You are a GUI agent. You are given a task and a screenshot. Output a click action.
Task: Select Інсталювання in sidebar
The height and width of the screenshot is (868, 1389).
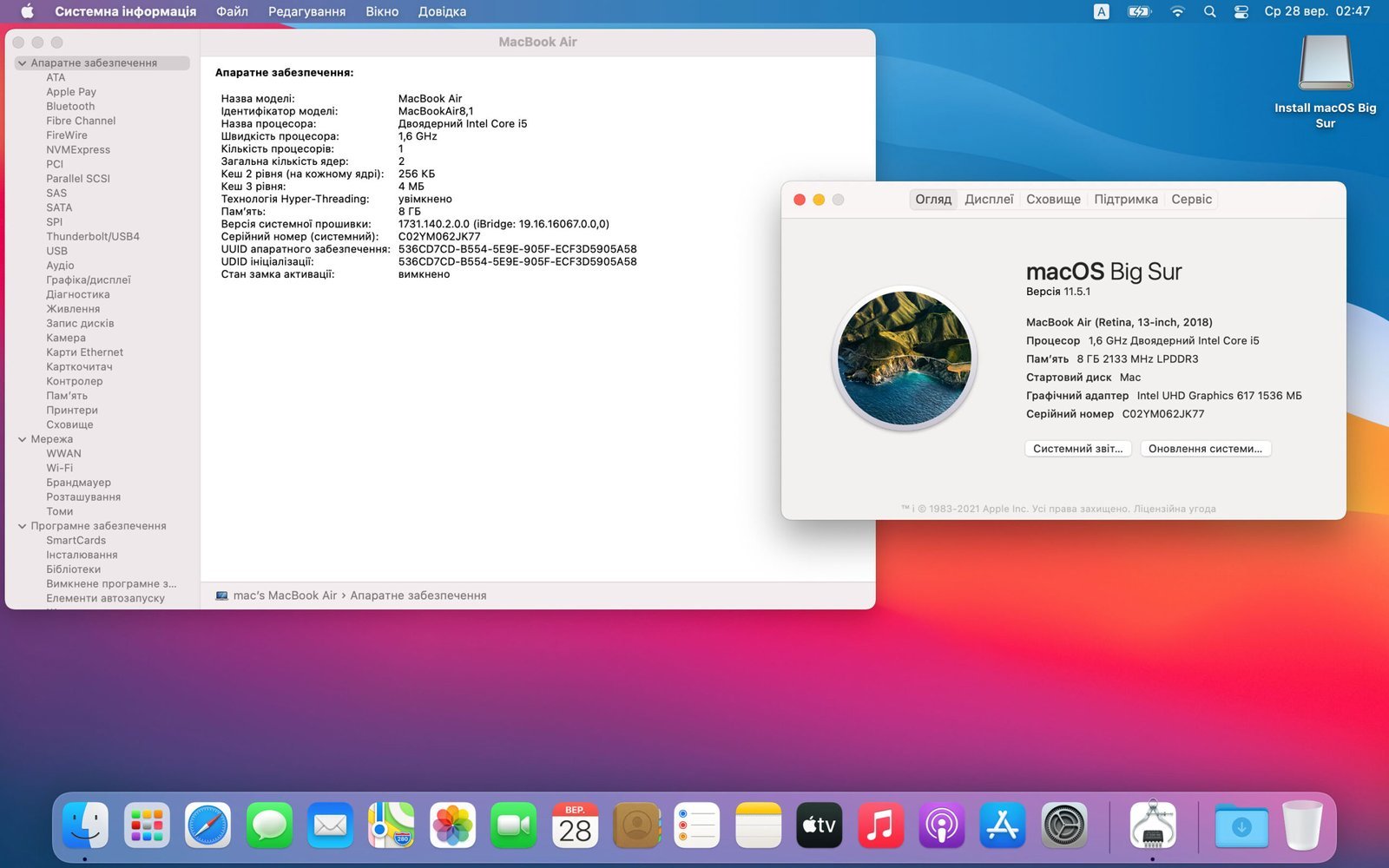pyautogui.click(x=82, y=555)
